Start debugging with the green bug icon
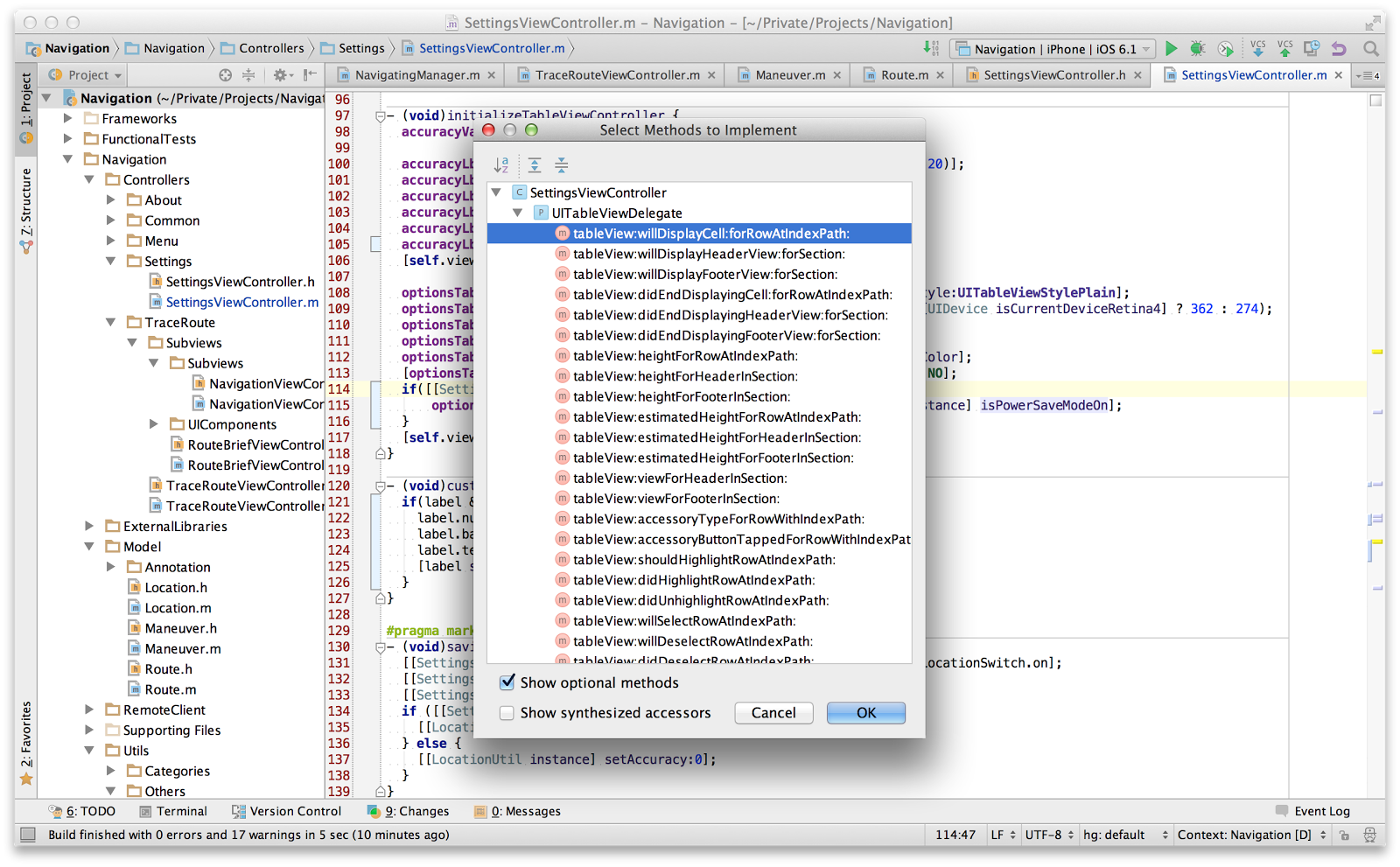This screenshot has height=867, width=1400. click(1197, 49)
